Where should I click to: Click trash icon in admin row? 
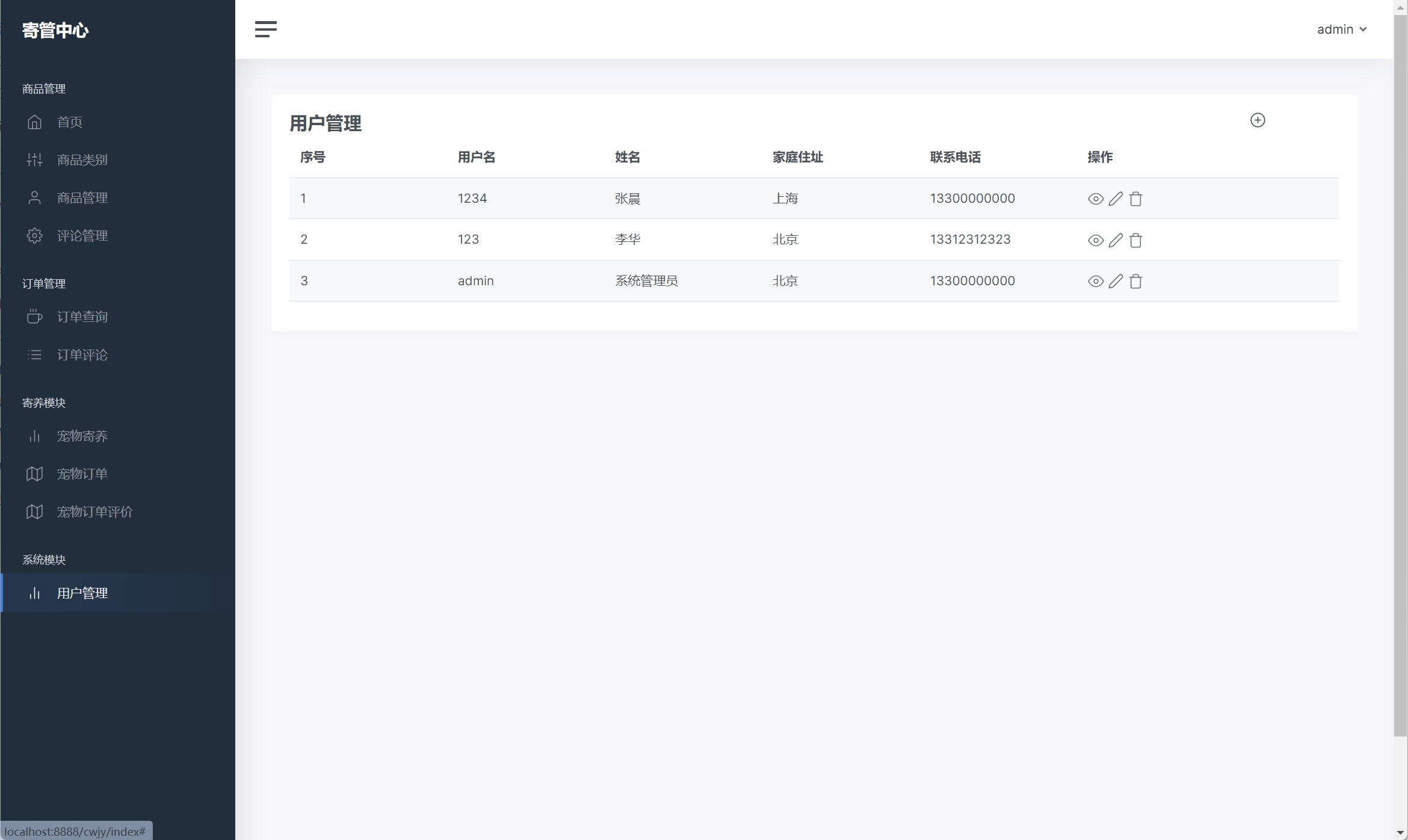coord(1135,281)
